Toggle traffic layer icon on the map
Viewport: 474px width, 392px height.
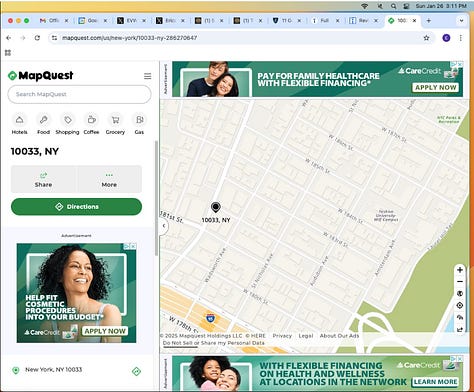(460, 317)
